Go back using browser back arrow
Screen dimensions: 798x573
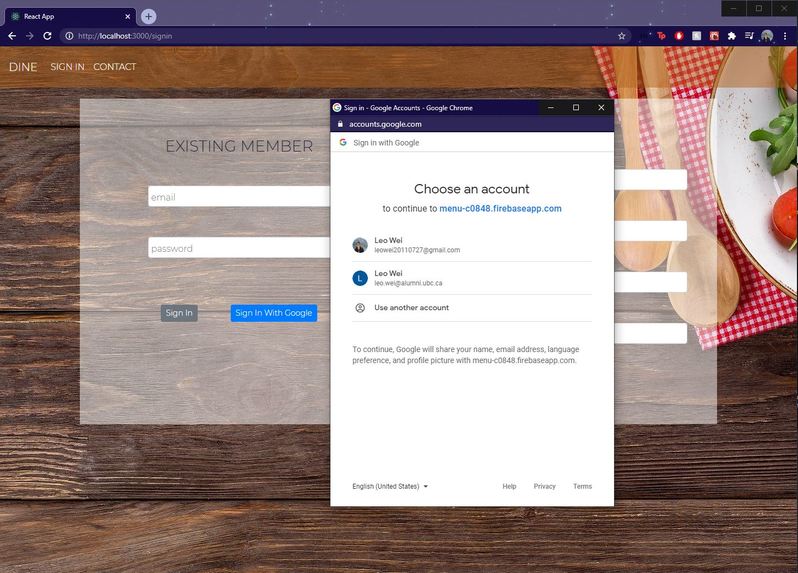[12, 36]
